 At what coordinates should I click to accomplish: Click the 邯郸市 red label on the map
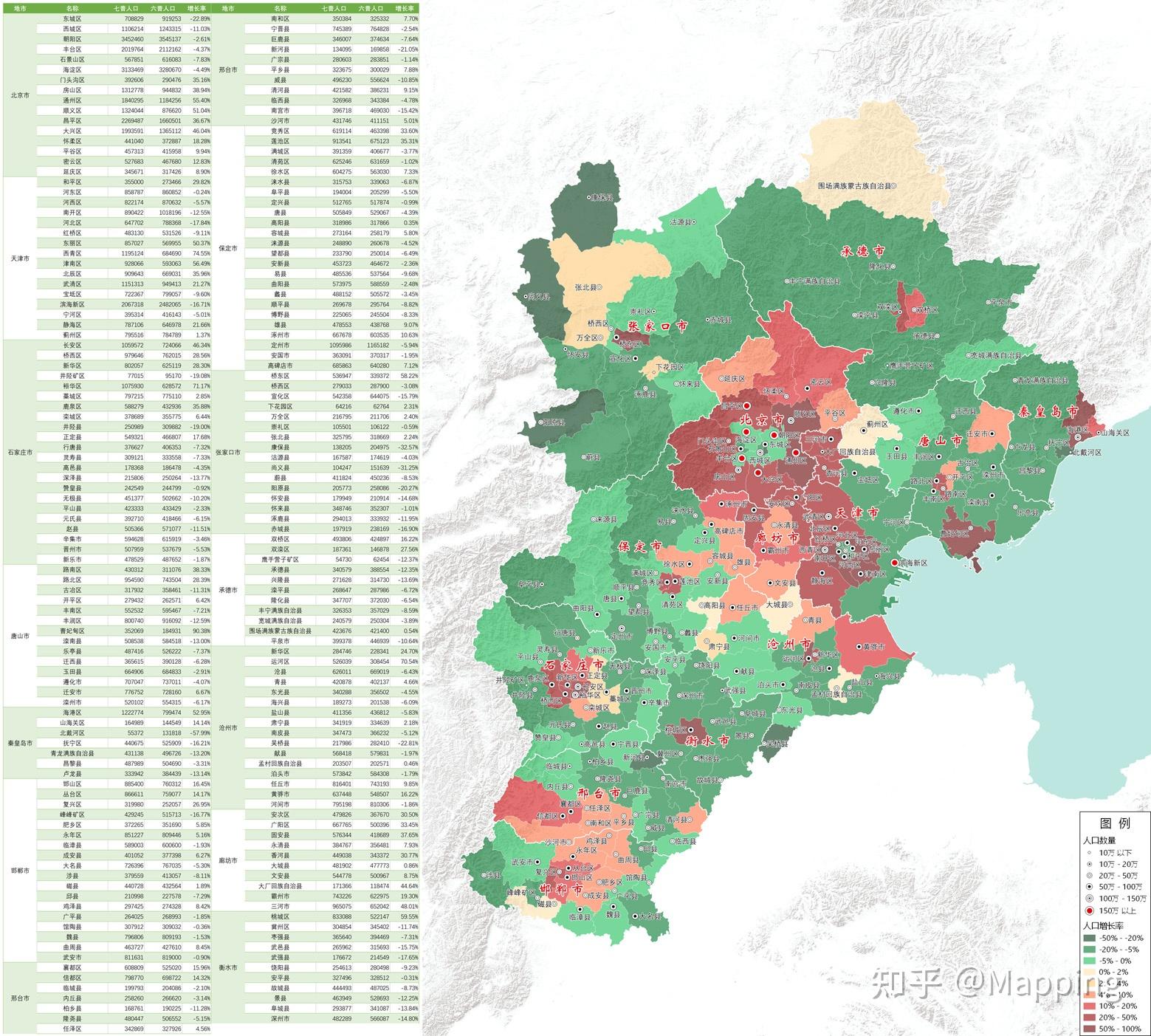click(562, 889)
